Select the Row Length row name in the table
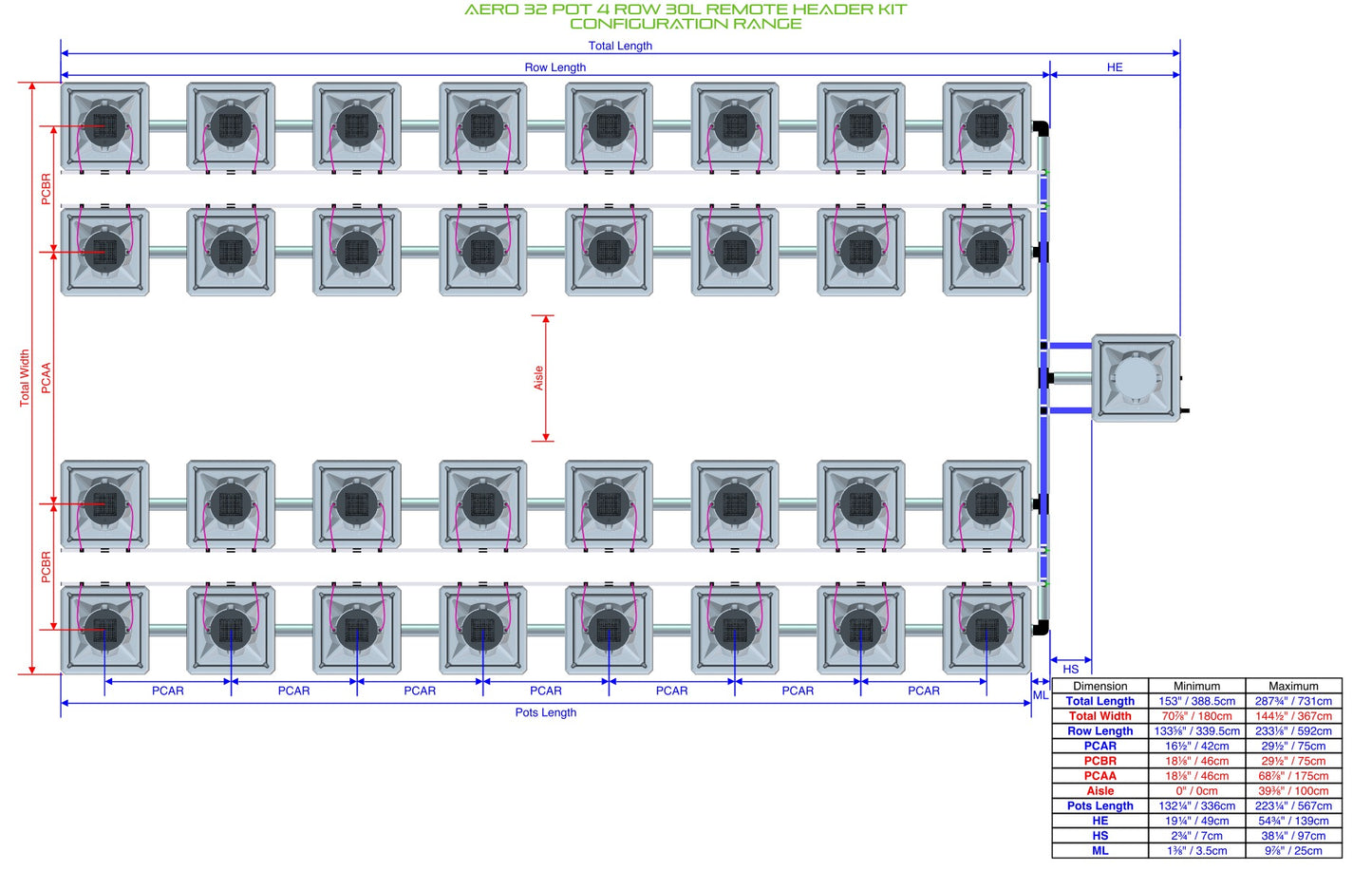The image size is (1372, 890). [x=1100, y=731]
